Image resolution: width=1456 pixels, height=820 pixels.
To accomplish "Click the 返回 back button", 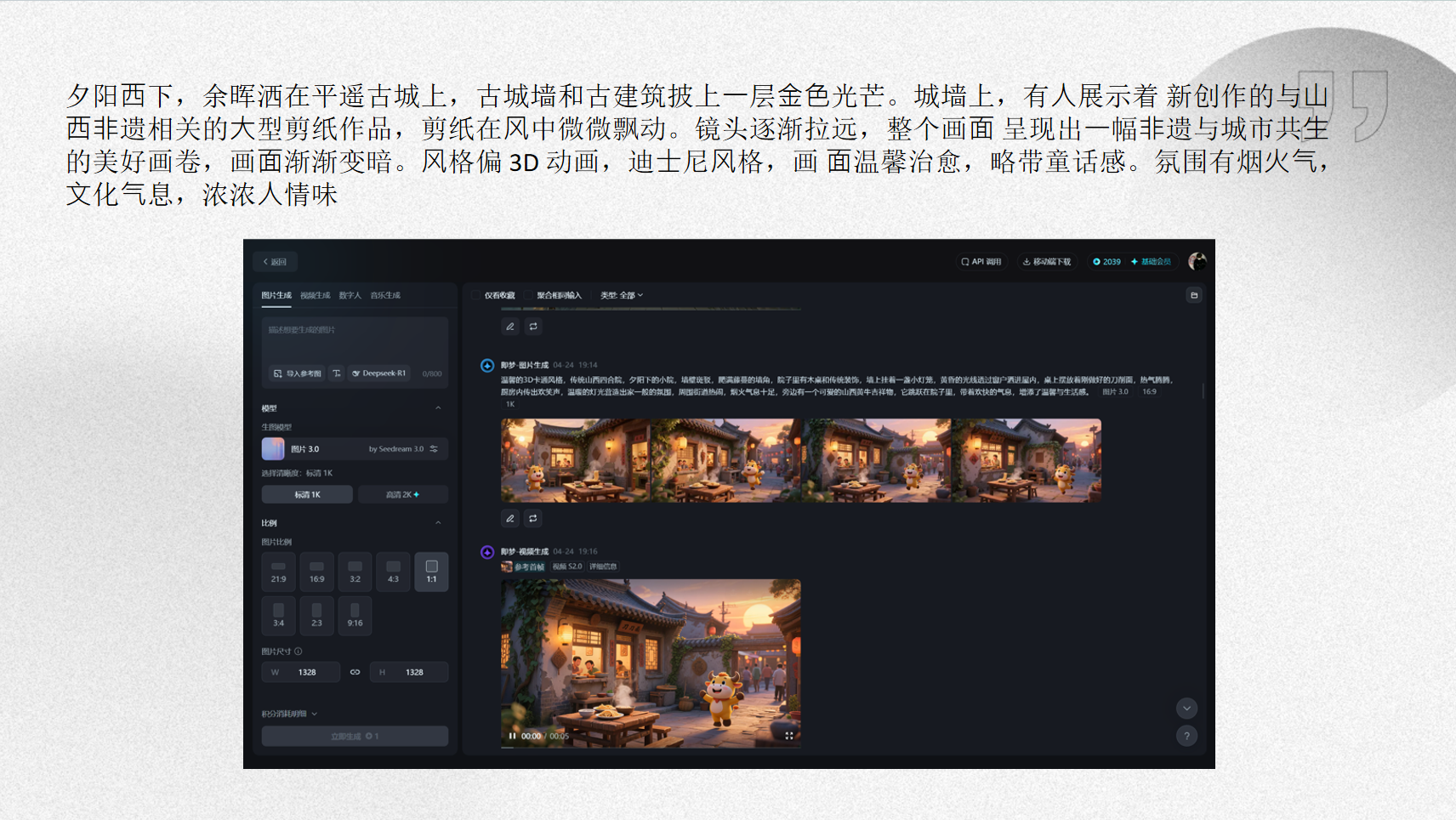I will point(275,262).
